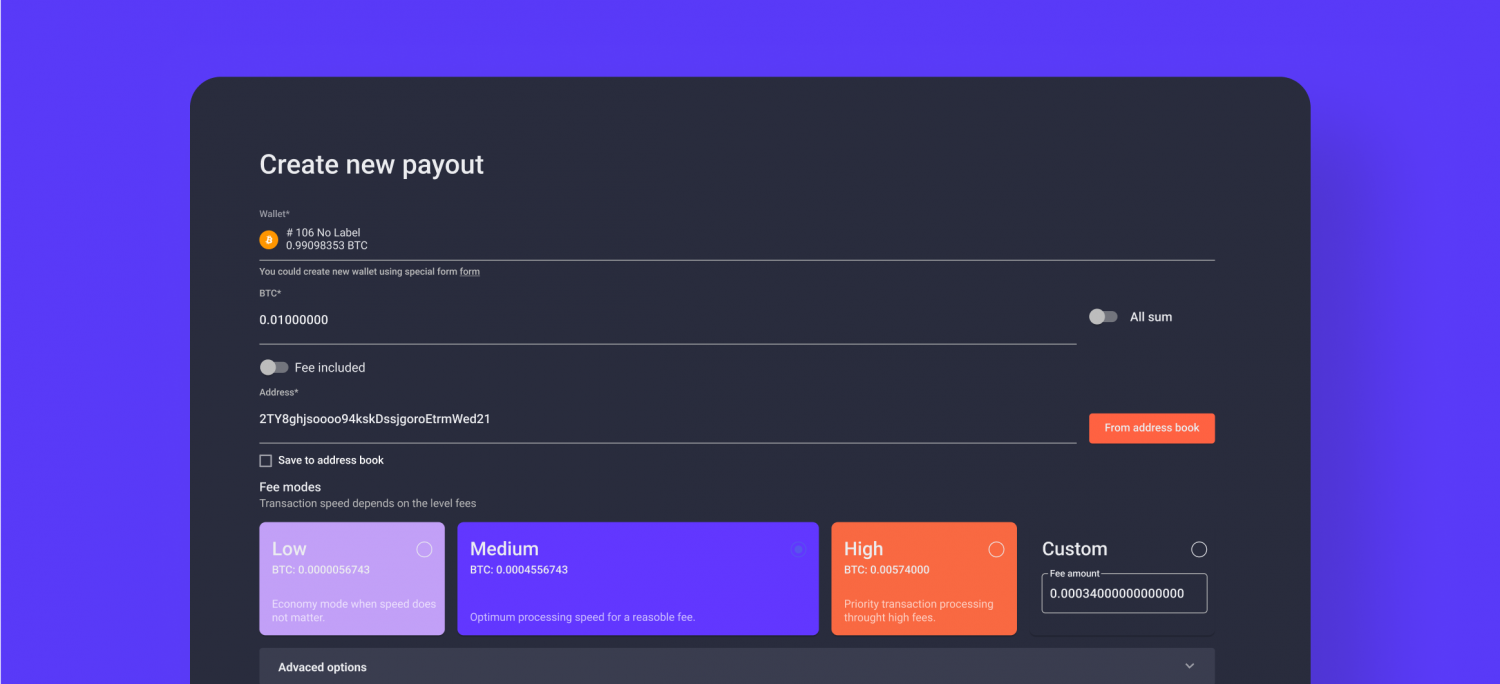Check the Save to address book box
The height and width of the screenshot is (684, 1500).
click(x=265, y=461)
